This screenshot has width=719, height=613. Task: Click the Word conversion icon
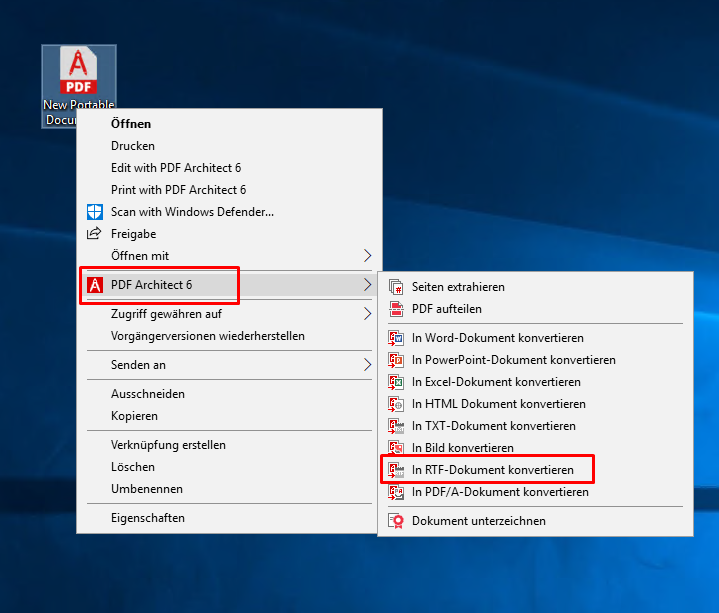click(396, 338)
